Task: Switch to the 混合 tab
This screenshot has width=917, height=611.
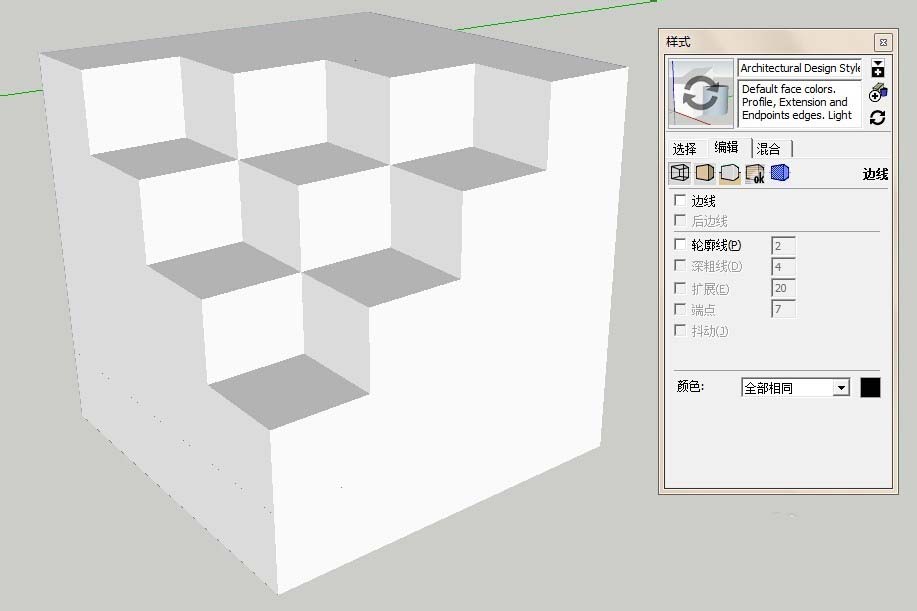Action: tap(768, 149)
